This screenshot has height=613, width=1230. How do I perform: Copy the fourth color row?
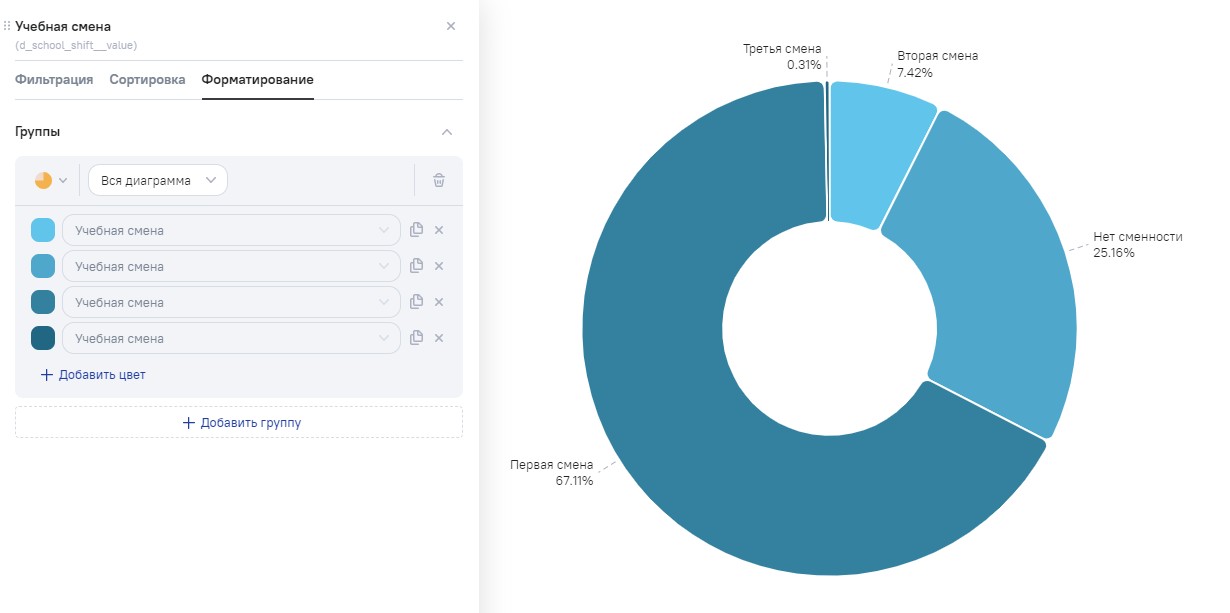point(417,338)
